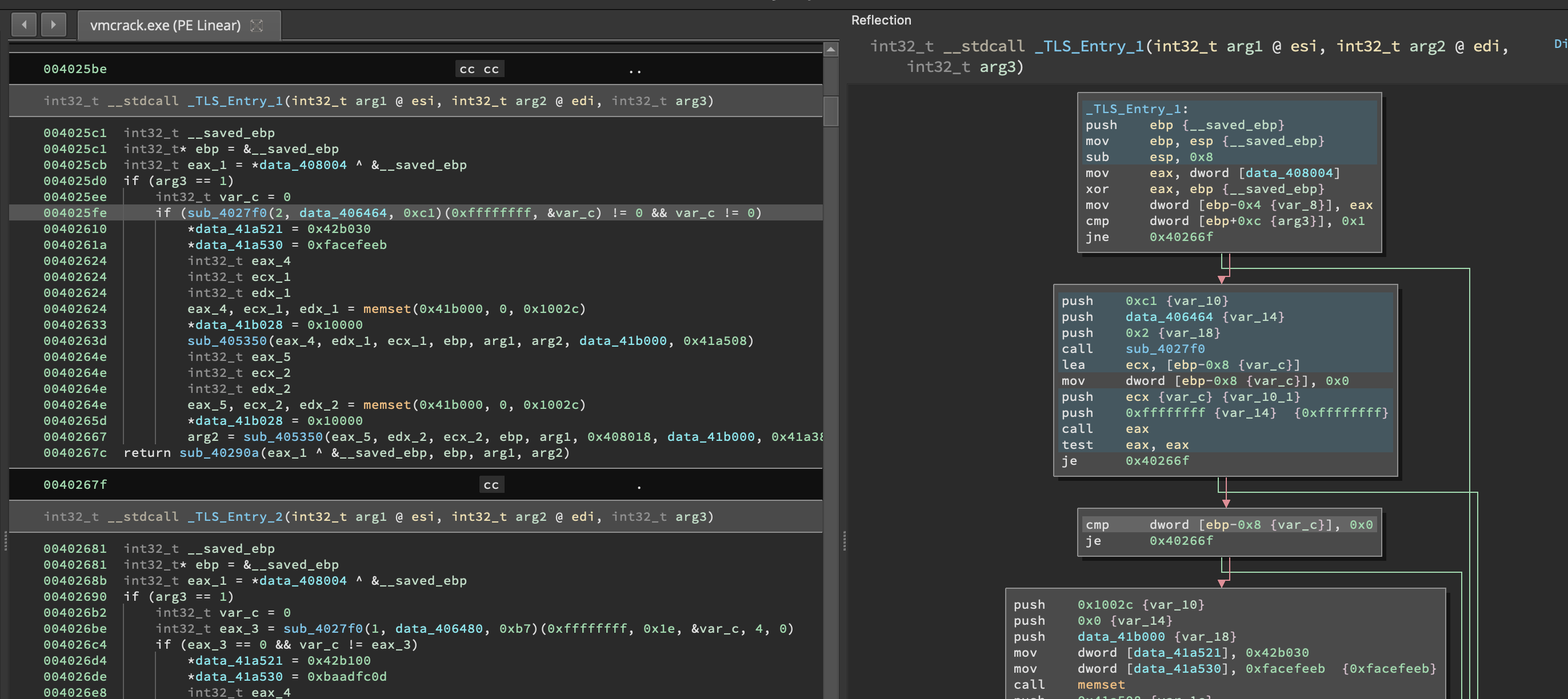The height and width of the screenshot is (699, 1568).
Task: Click *data_408004 on line 004025cb
Action: [x=299, y=165]
